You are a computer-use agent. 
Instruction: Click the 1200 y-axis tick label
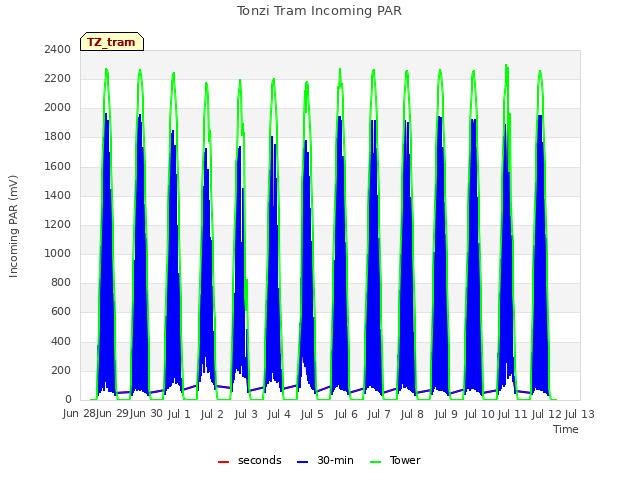58,224
